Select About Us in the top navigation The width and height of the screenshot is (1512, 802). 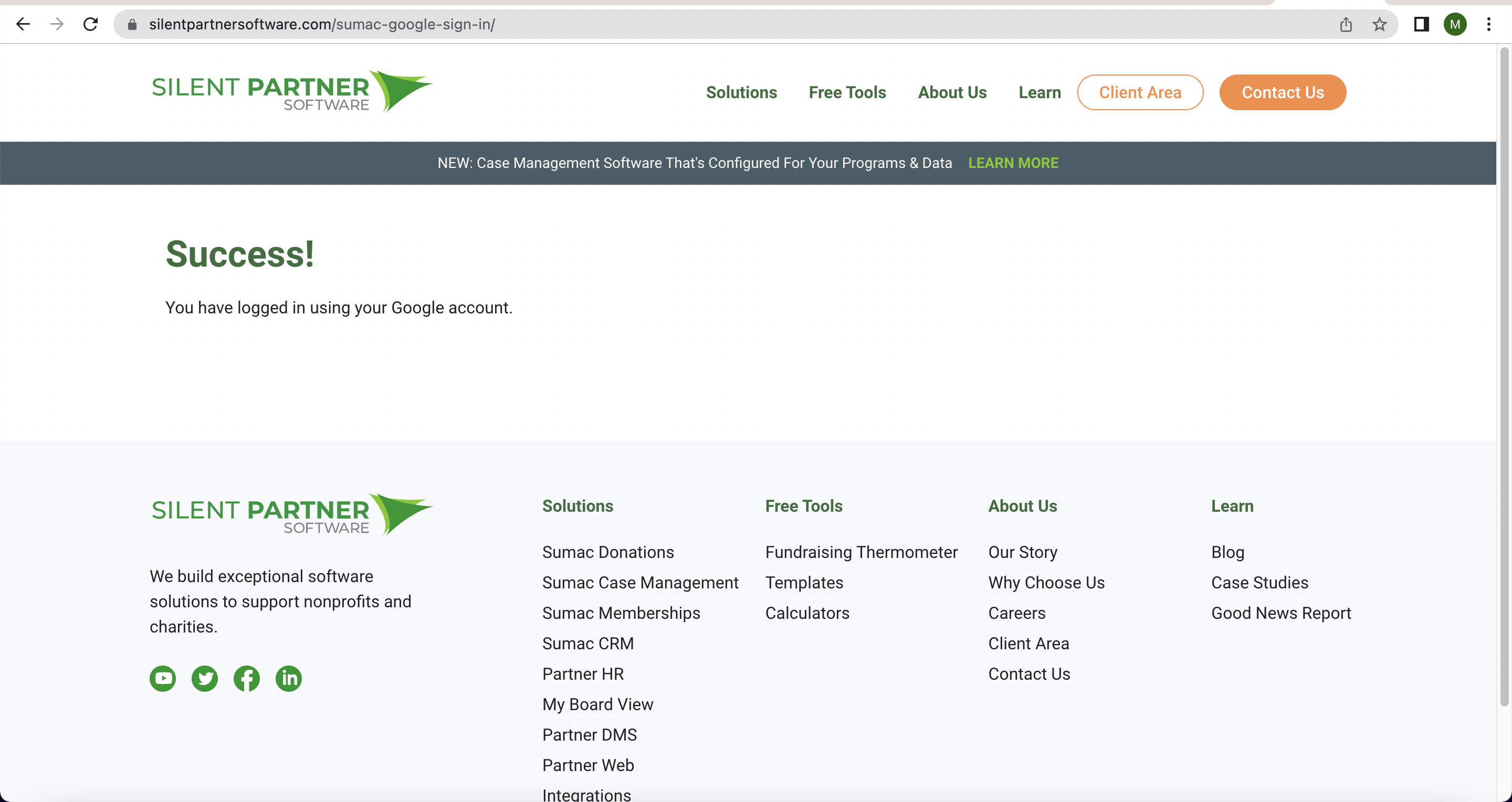click(x=952, y=92)
